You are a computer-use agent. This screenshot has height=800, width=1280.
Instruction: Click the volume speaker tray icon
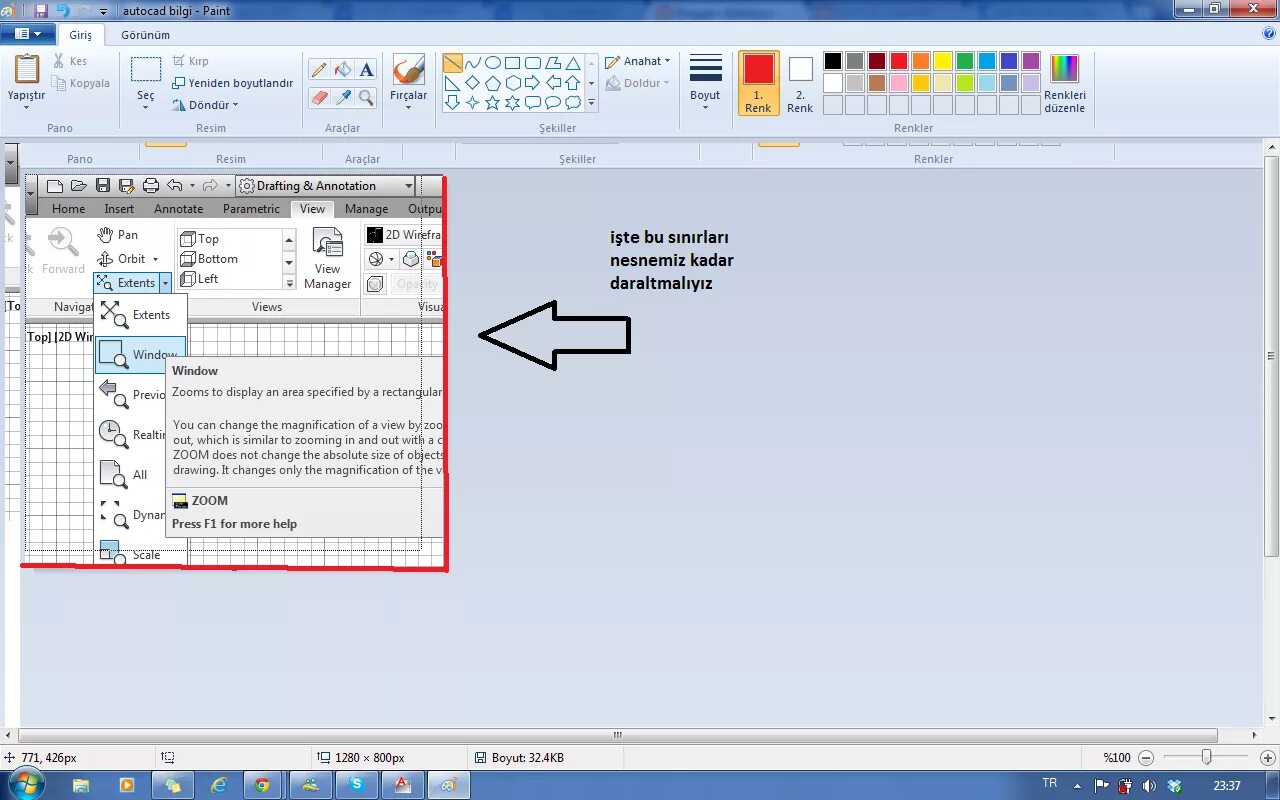click(1148, 786)
